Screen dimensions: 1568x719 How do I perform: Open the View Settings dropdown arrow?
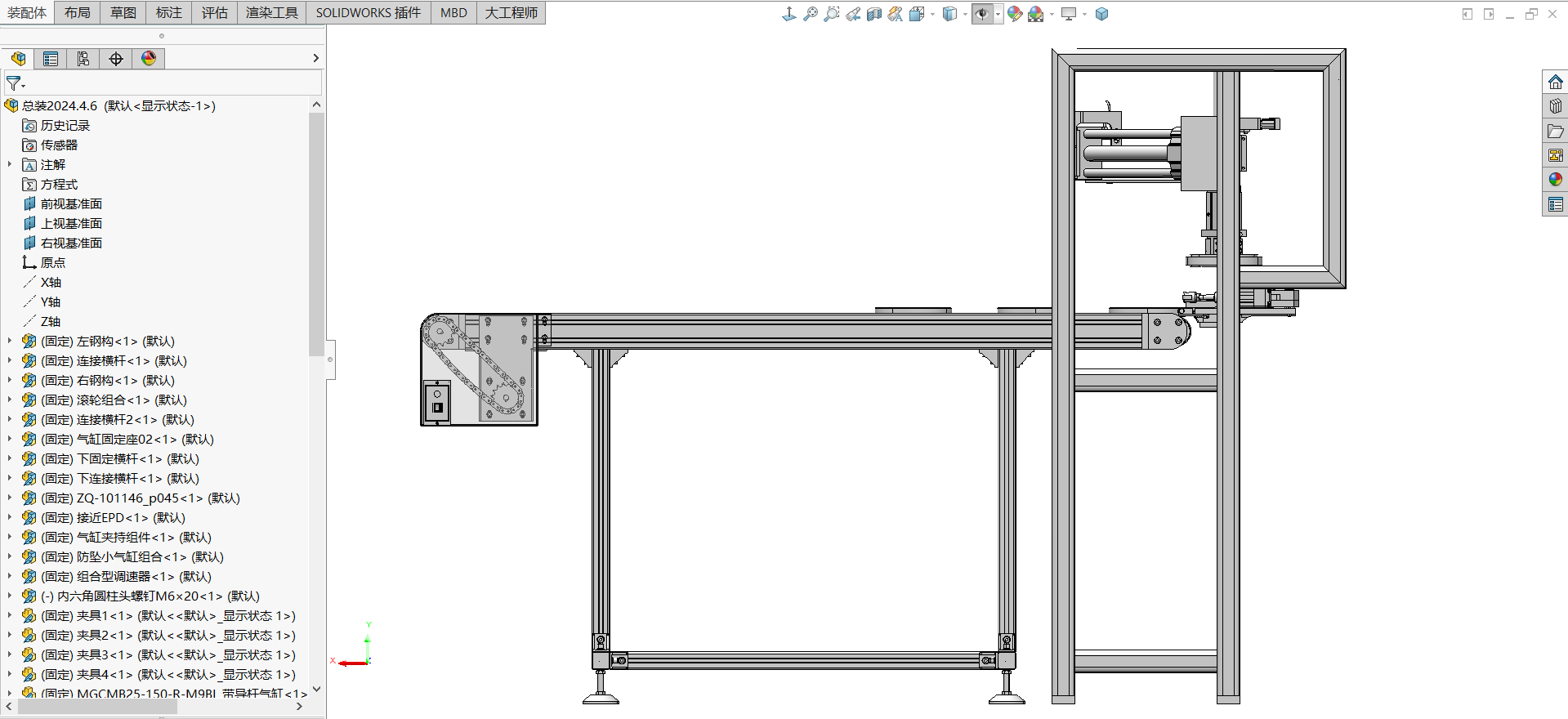pos(1084,14)
